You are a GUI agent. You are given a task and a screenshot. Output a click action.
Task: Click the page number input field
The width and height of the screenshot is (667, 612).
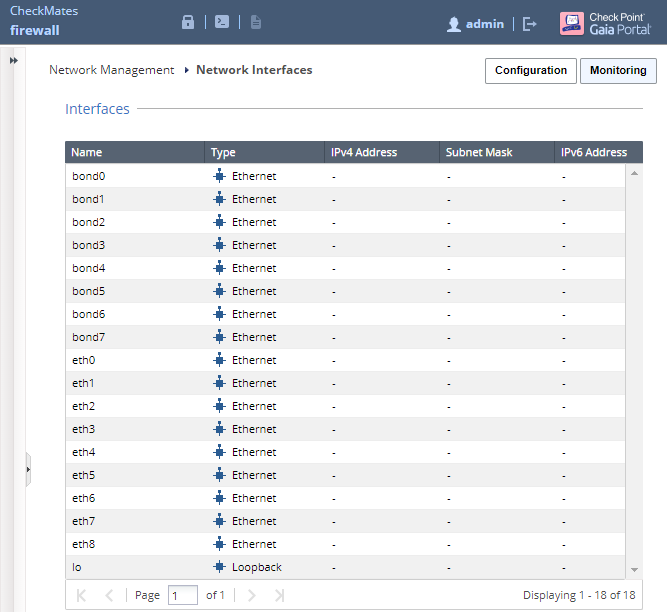click(x=183, y=595)
